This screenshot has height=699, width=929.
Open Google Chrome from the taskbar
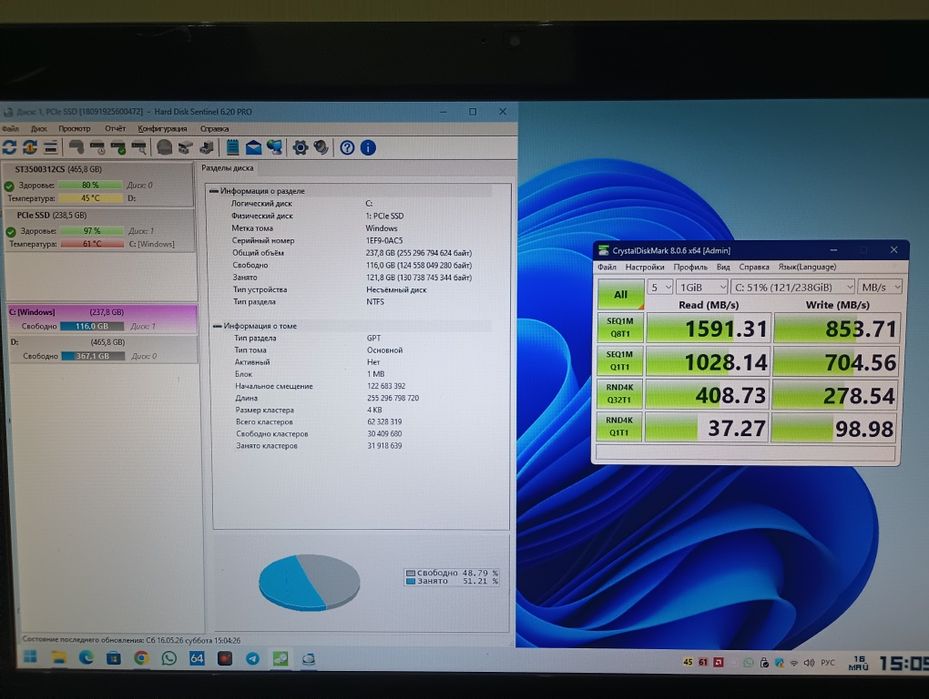pos(141,658)
